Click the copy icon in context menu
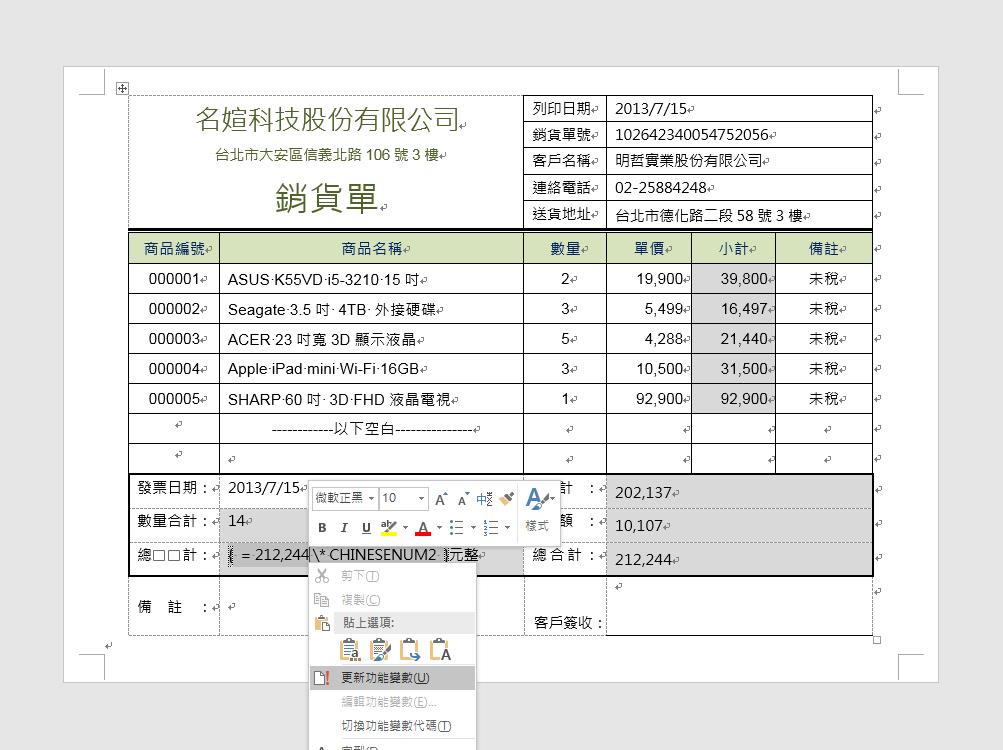The width and height of the screenshot is (1003, 750). tap(322, 600)
